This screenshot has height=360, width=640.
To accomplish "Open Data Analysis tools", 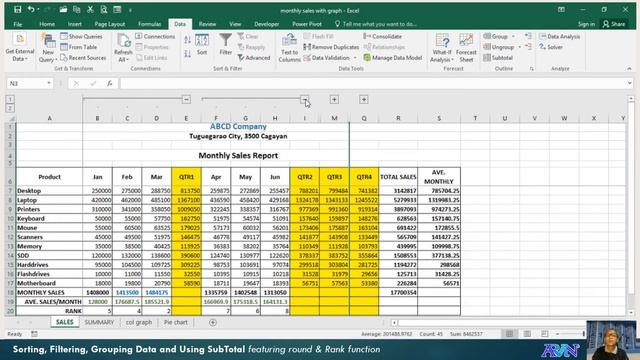I will [559, 36].
